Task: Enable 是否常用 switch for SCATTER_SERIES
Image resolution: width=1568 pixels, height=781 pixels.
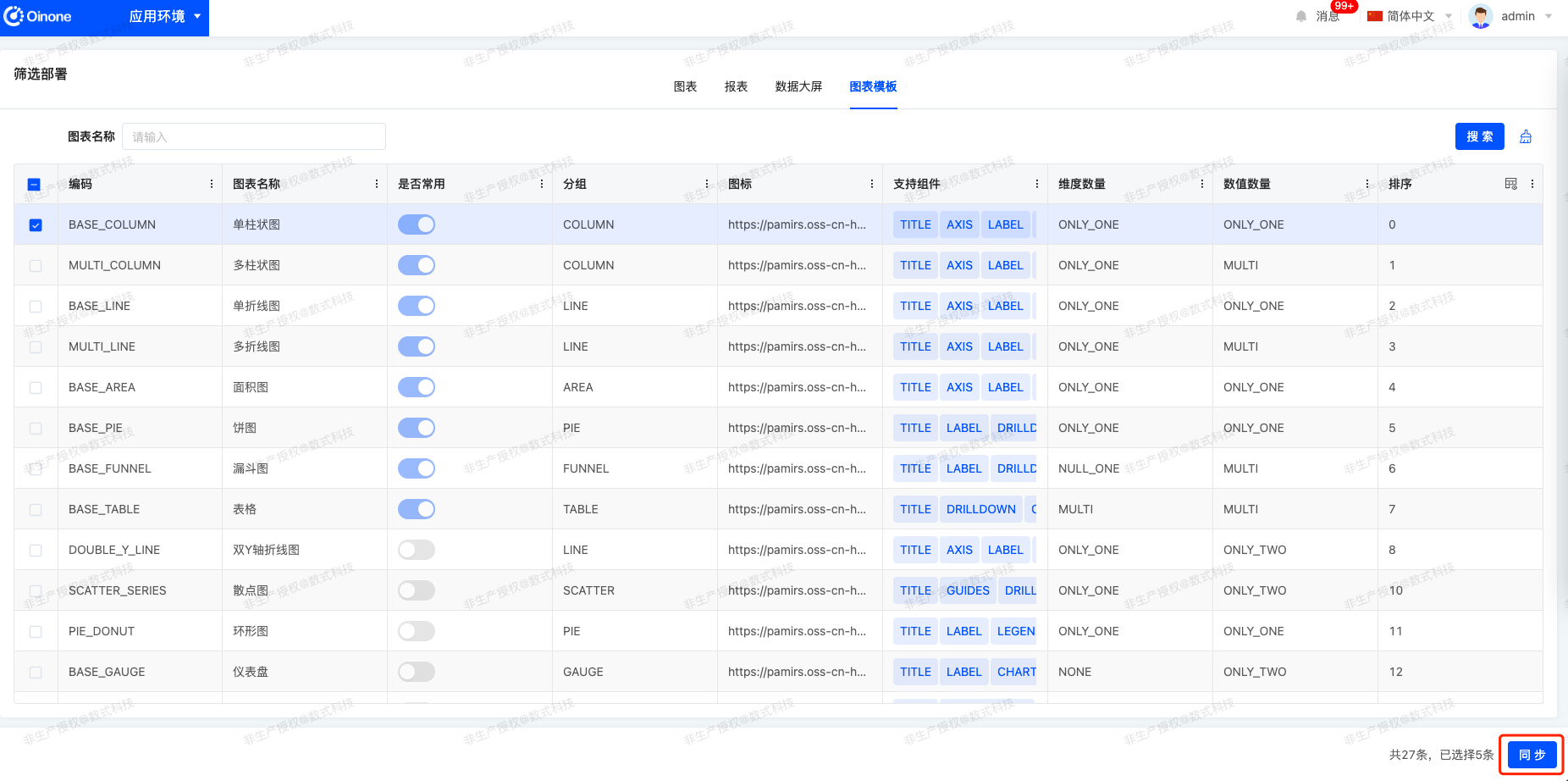Action: coord(417,590)
